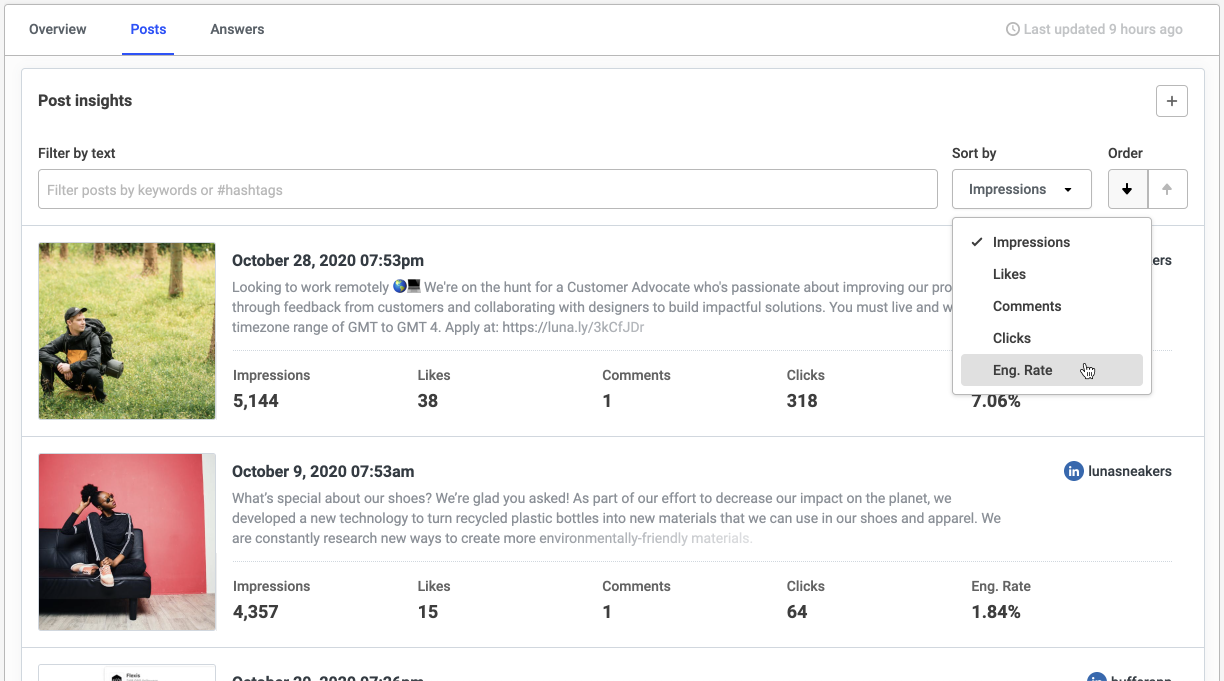Screen dimensions: 1224x681
Task: Click the red-background sneaker post thumbnail
Action: 126,541
